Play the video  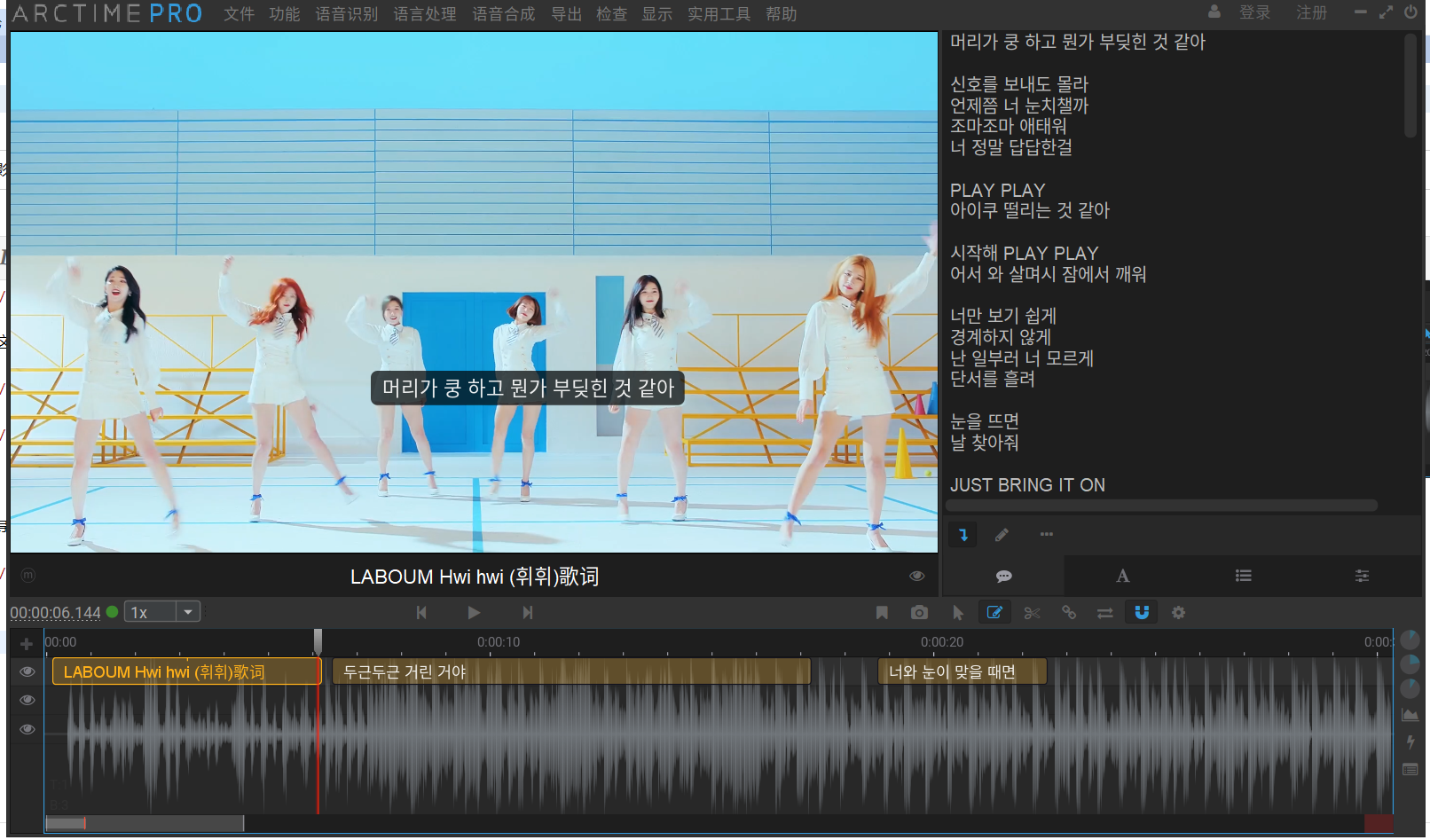point(474,613)
